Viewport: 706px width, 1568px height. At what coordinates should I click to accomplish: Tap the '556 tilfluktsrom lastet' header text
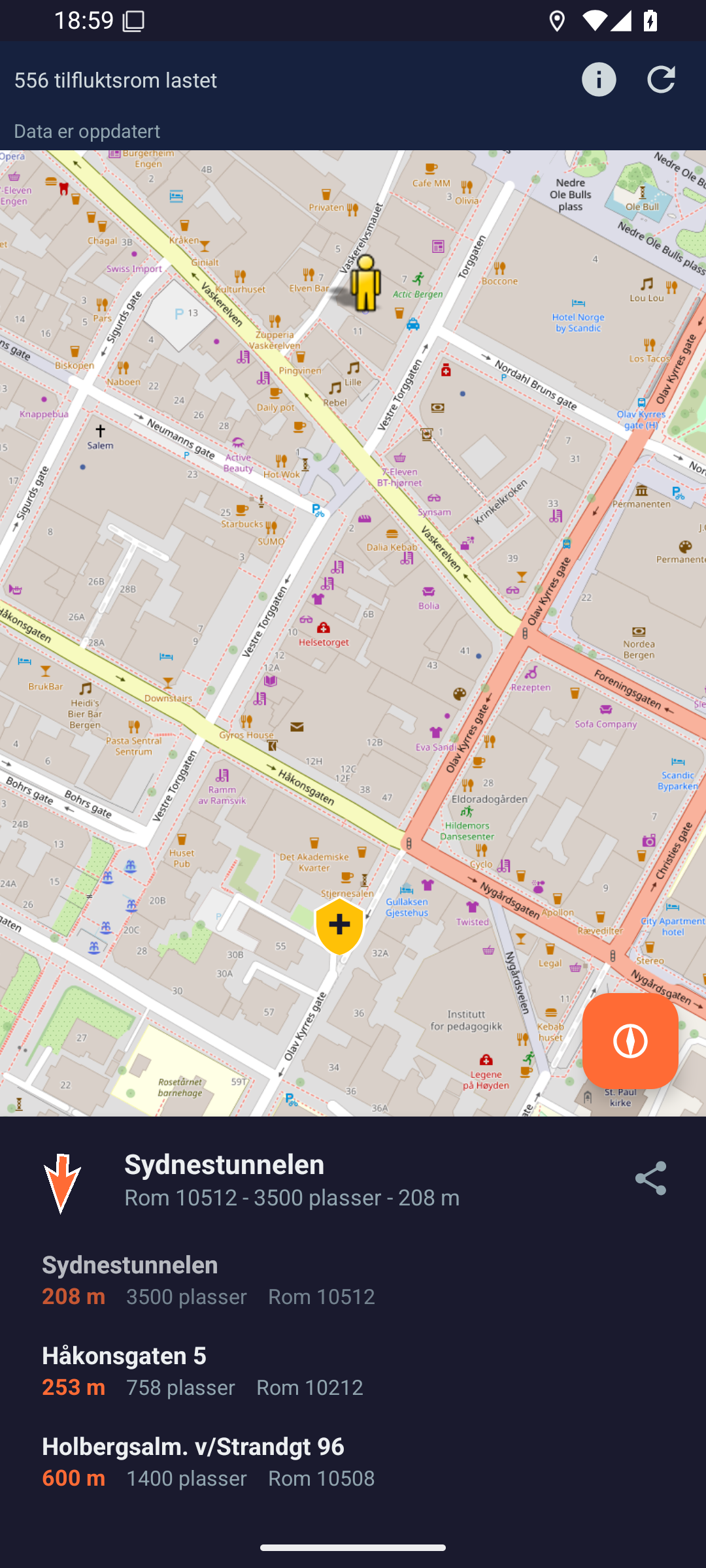pos(116,80)
